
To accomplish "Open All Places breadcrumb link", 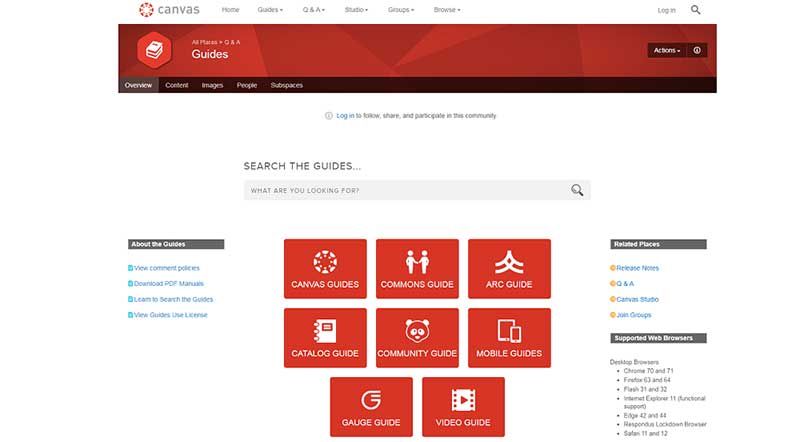I will (205, 42).
